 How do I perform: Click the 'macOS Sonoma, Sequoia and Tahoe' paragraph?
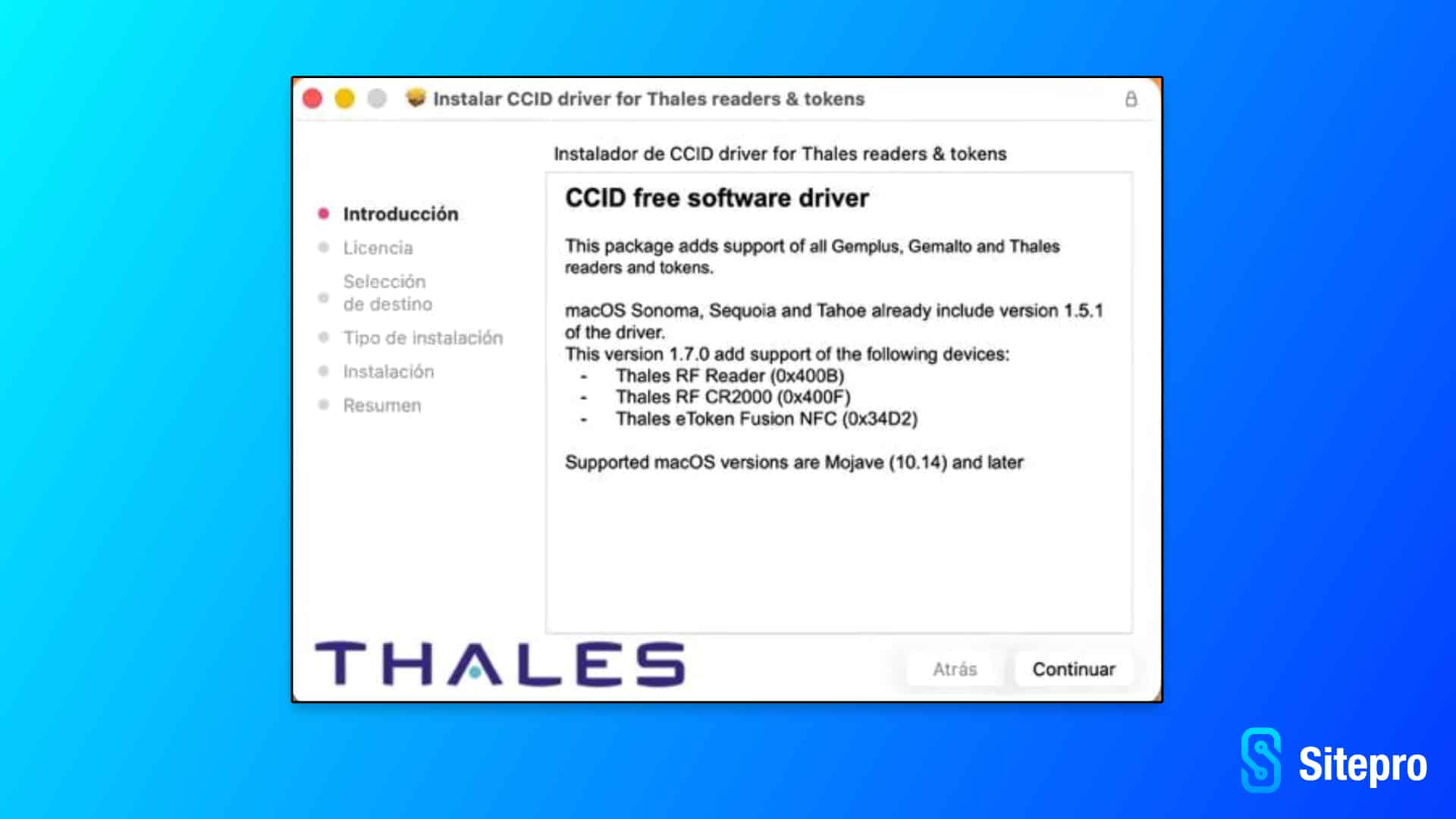834,321
